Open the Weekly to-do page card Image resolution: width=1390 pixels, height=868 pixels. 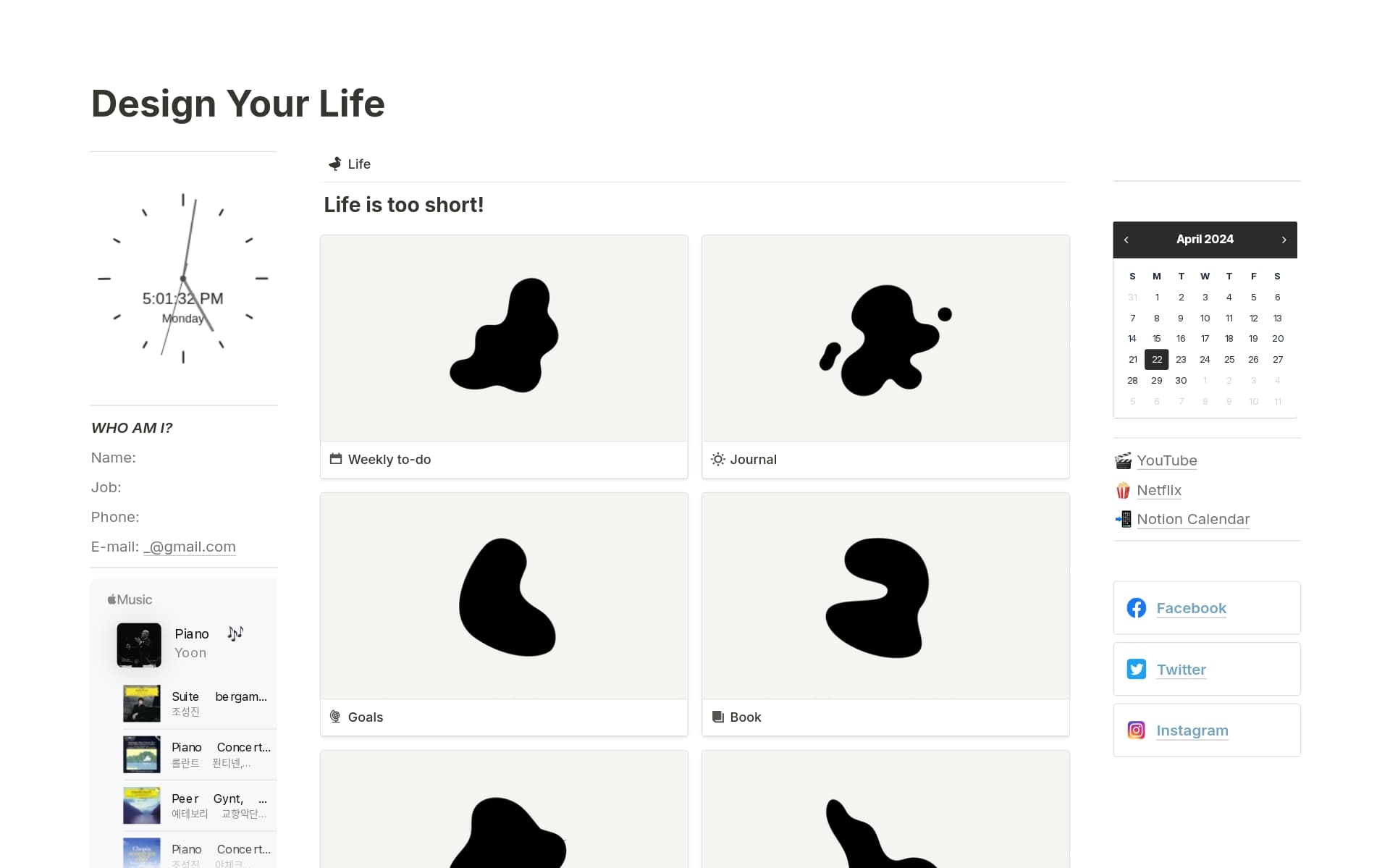tap(504, 355)
